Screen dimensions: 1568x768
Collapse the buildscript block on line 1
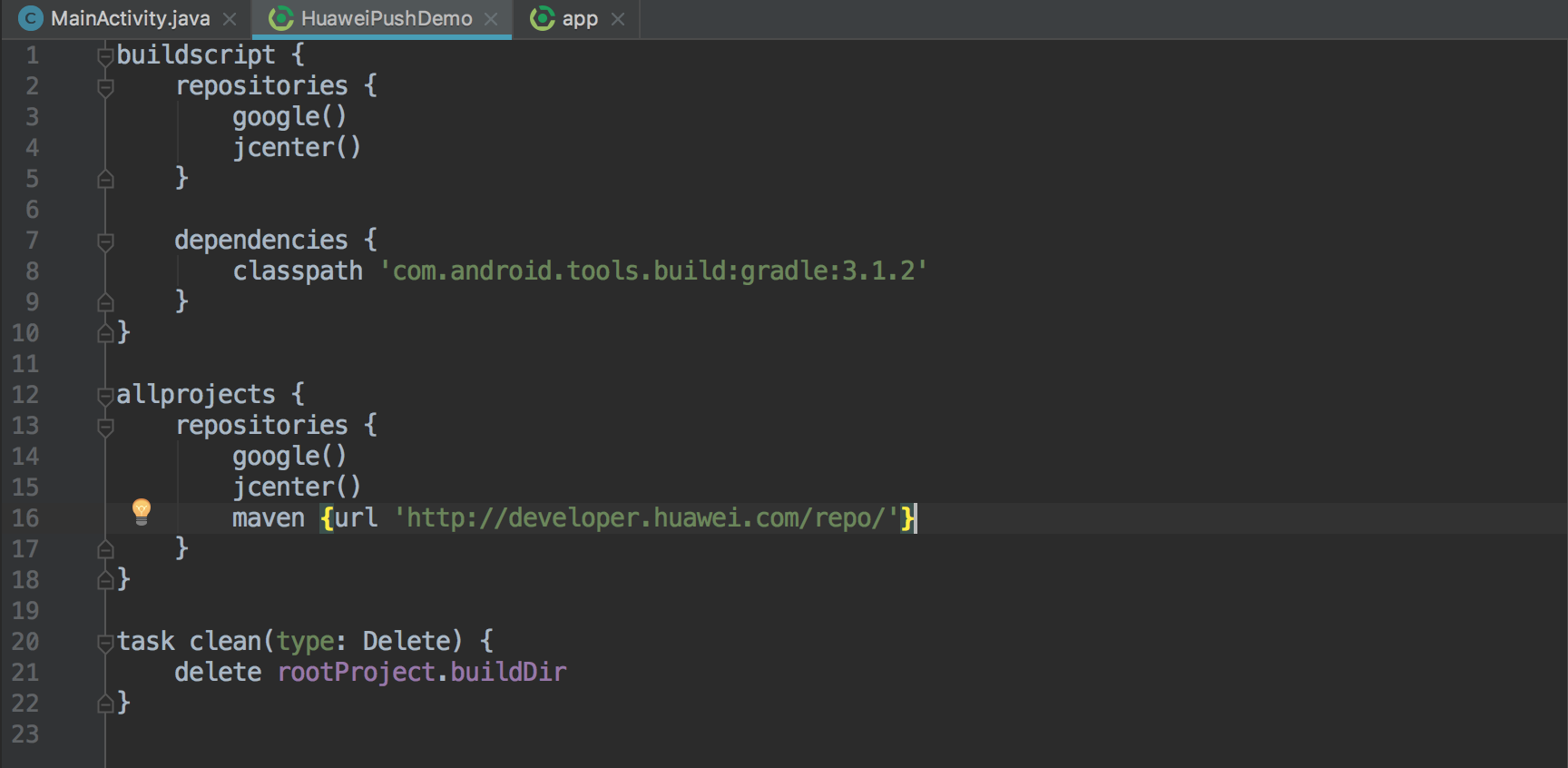point(105,56)
